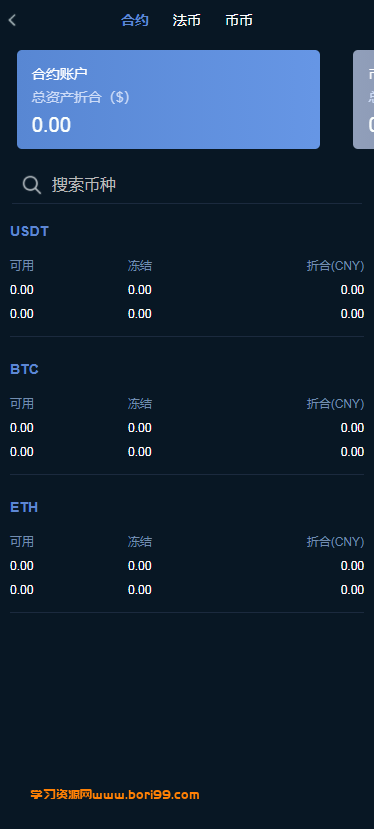Open the 币币 tab
The width and height of the screenshot is (374, 829).
tap(239, 21)
